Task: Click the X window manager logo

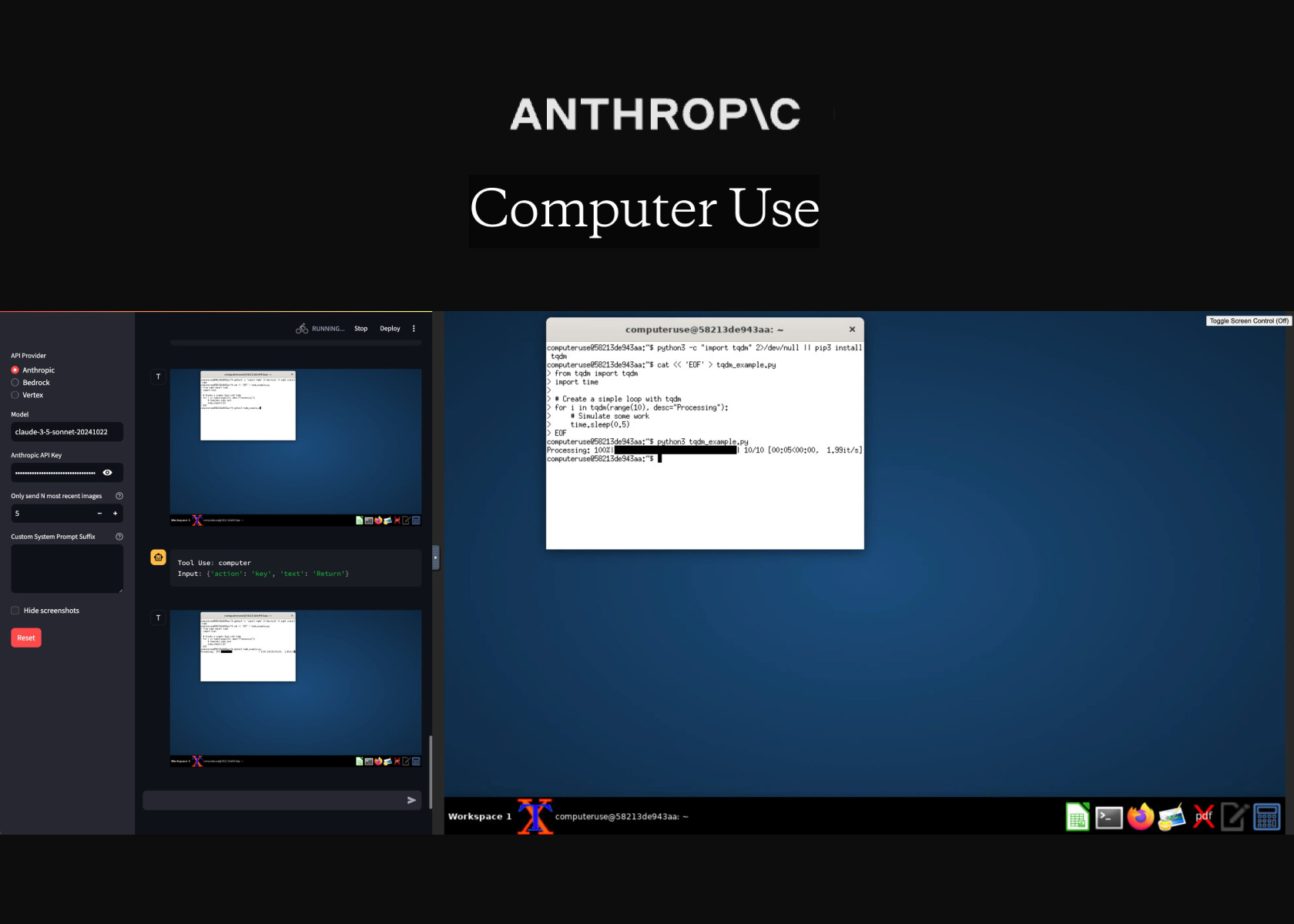Action: pos(535,816)
